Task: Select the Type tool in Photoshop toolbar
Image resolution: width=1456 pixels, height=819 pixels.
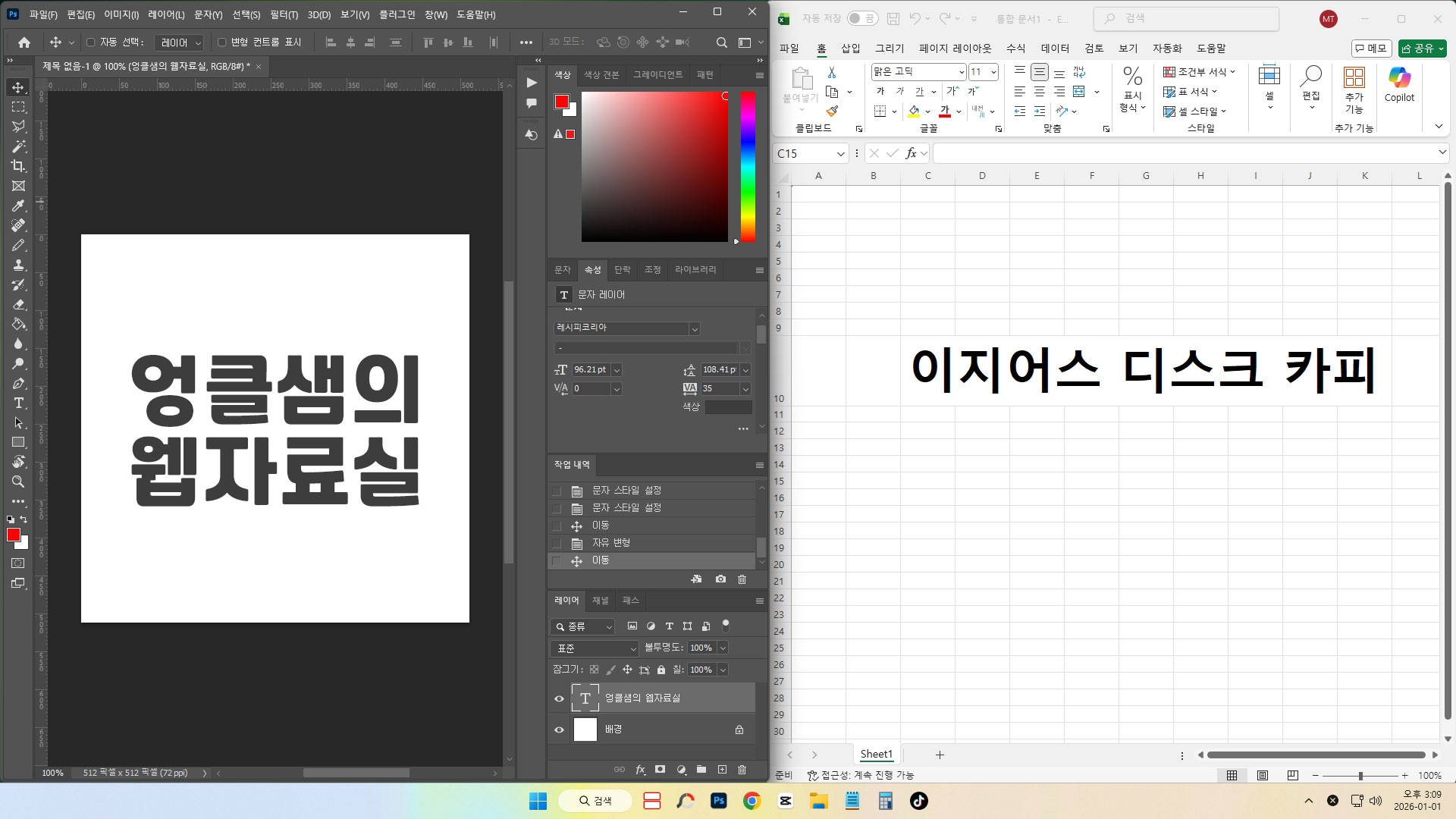Action: coord(19,403)
